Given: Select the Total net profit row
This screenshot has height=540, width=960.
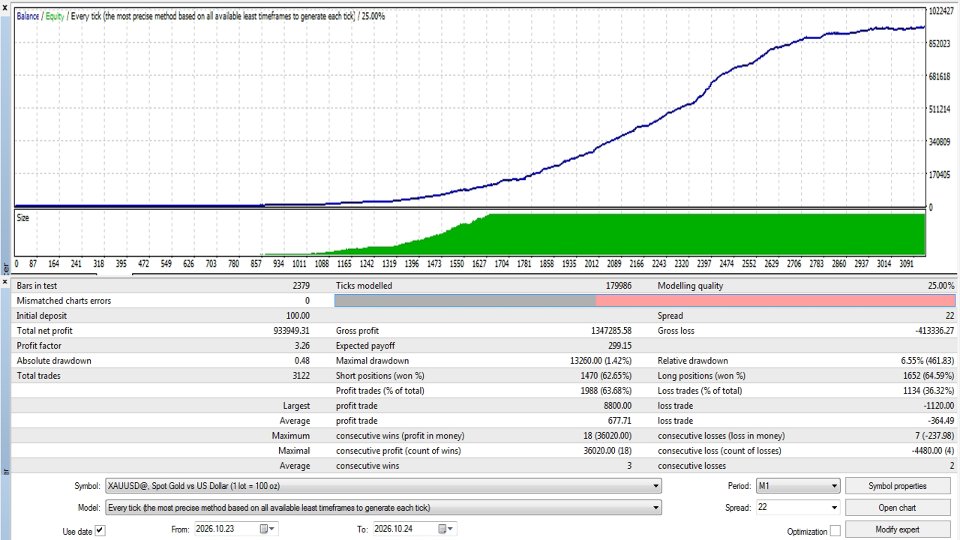Looking at the screenshot, I should click(163, 331).
